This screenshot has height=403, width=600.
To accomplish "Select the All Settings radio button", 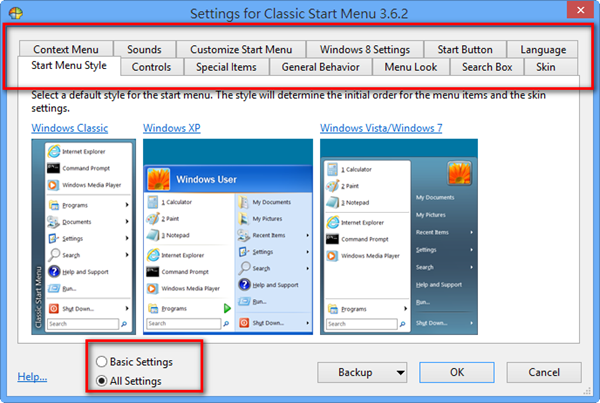I will (x=101, y=381).
